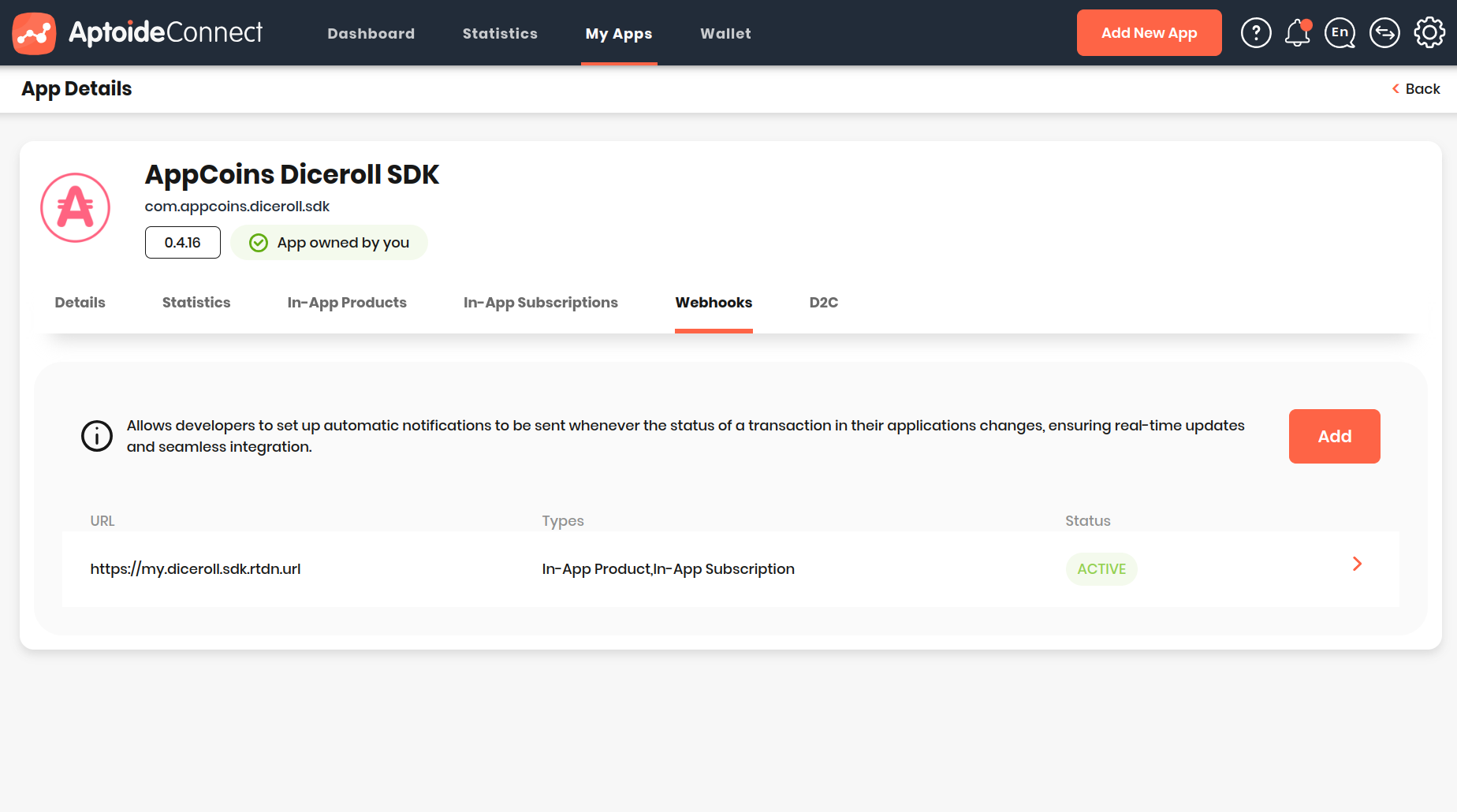This screenshot has height=812, width=1457.
Task: Change language via the En icon
Action: point(1340,33)
